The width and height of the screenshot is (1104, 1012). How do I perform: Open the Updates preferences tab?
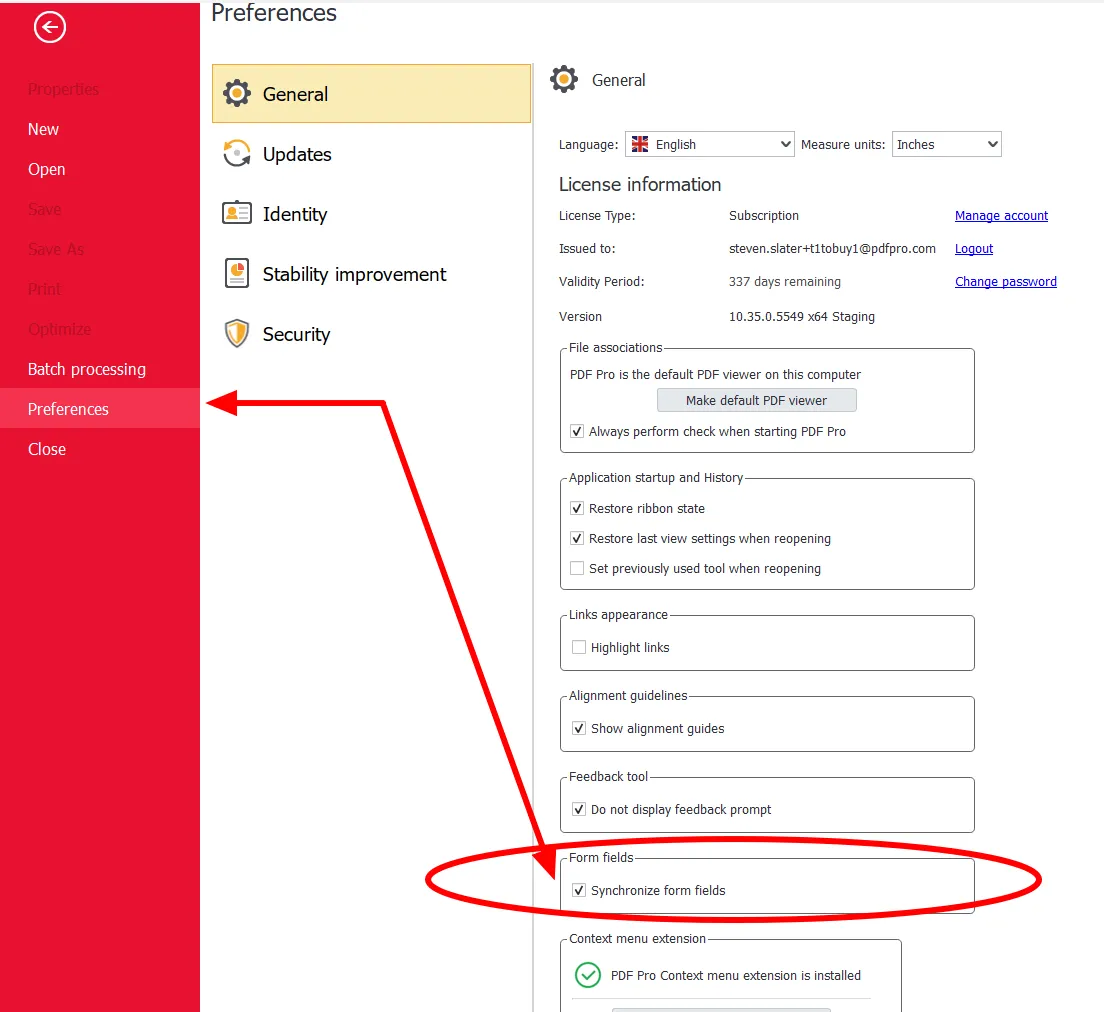[372, 154]
